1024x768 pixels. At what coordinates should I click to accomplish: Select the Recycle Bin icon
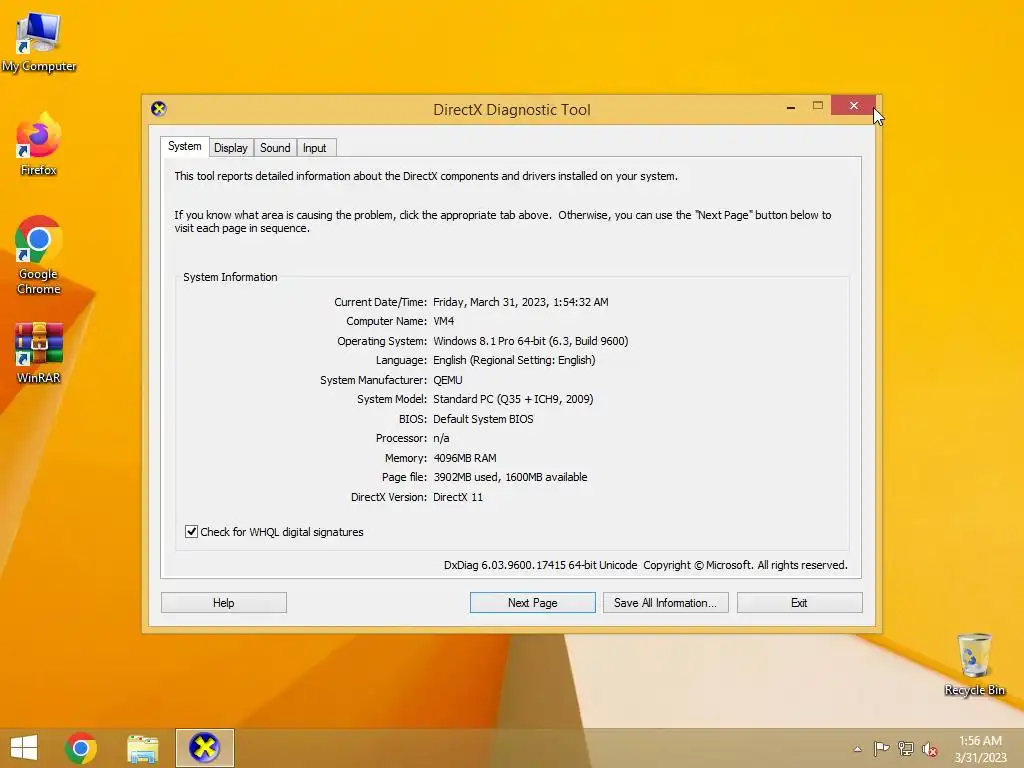coord(974,665)
